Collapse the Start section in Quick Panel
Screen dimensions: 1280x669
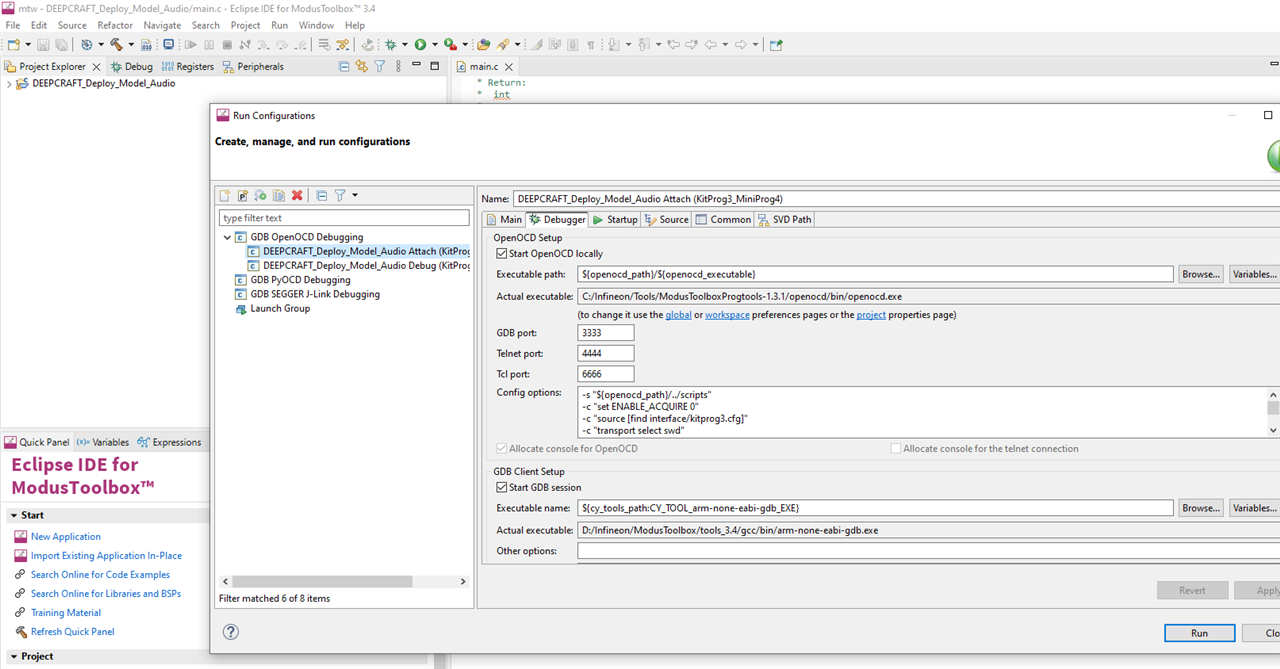[x=13, y=515]
